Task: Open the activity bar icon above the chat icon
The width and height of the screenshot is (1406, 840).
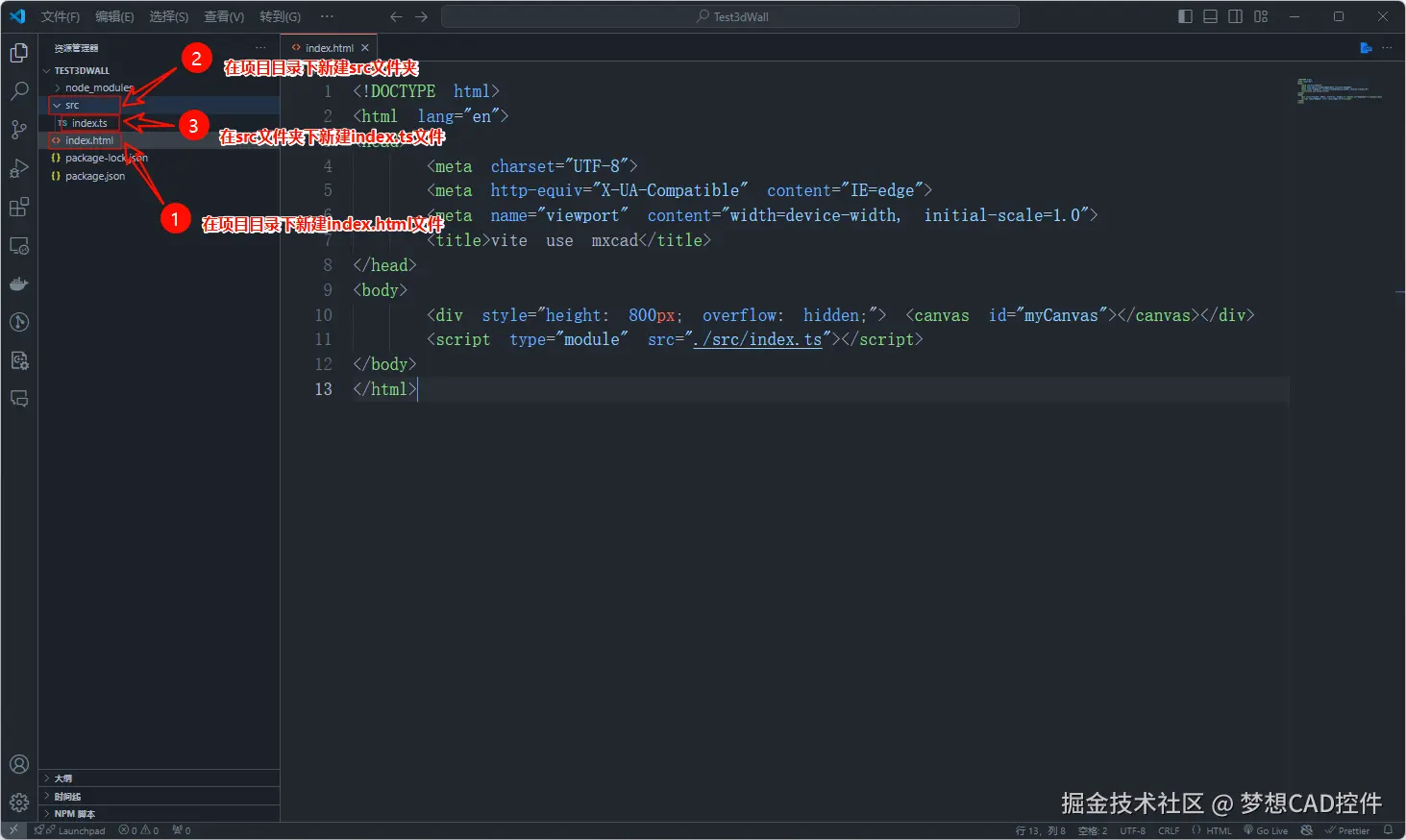Action: pos(19,360)
